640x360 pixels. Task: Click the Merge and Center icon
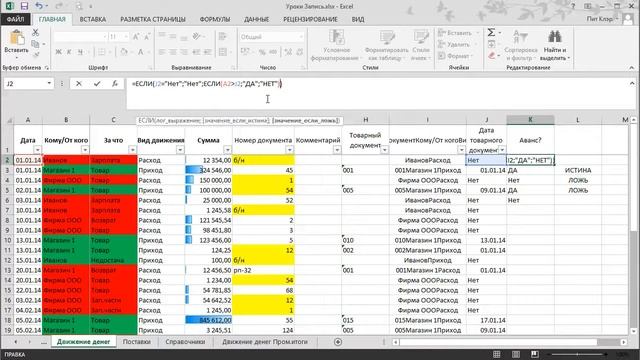tap(223, 52)
